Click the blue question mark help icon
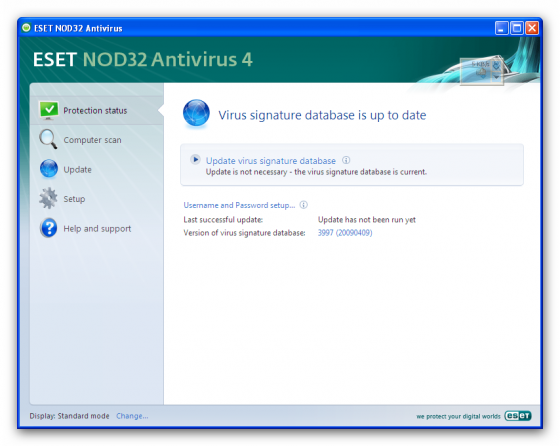Image resolution: width=560 pixels, height=446 pixels. point(49,228)
